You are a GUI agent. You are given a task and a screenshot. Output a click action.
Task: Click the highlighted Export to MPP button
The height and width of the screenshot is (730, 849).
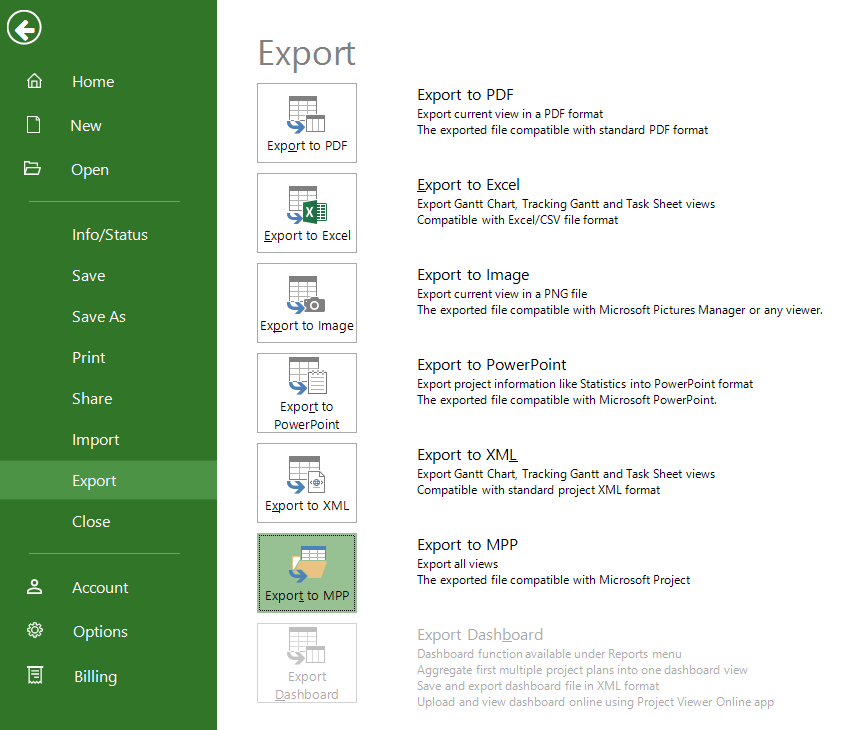click(x=307, y=572)
